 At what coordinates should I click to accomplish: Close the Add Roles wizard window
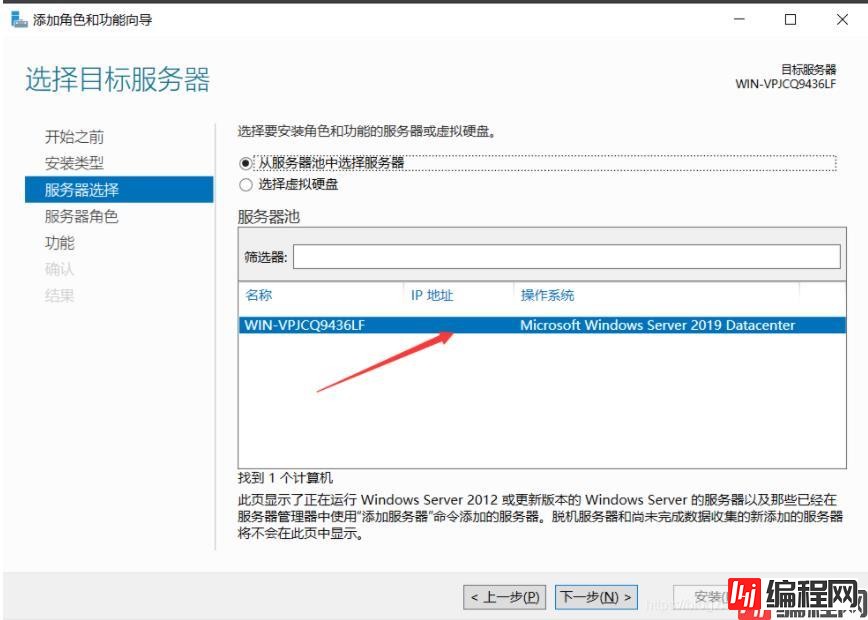pos(841,20)
